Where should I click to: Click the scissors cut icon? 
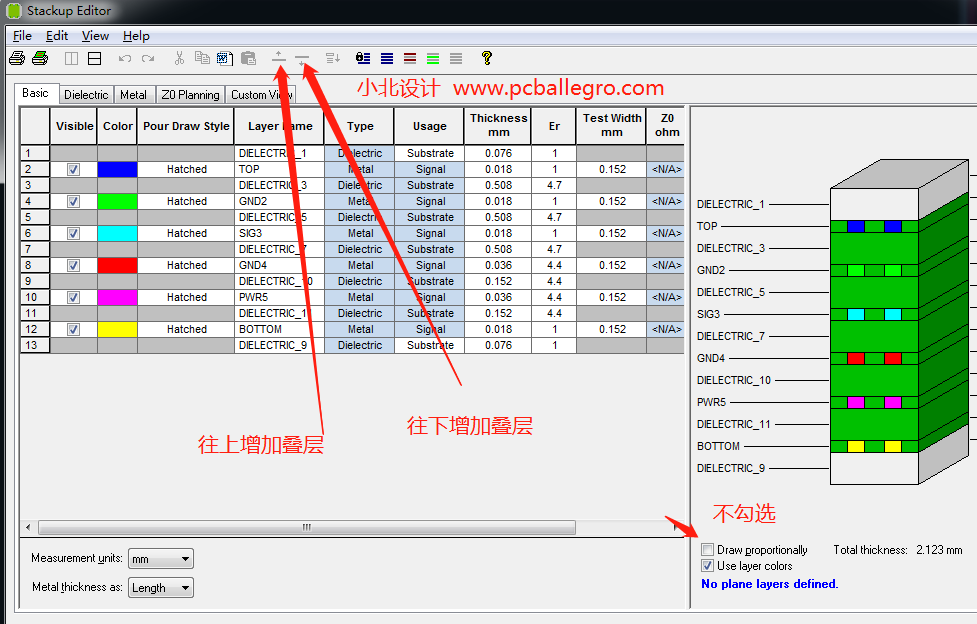[x=179, y=59]
